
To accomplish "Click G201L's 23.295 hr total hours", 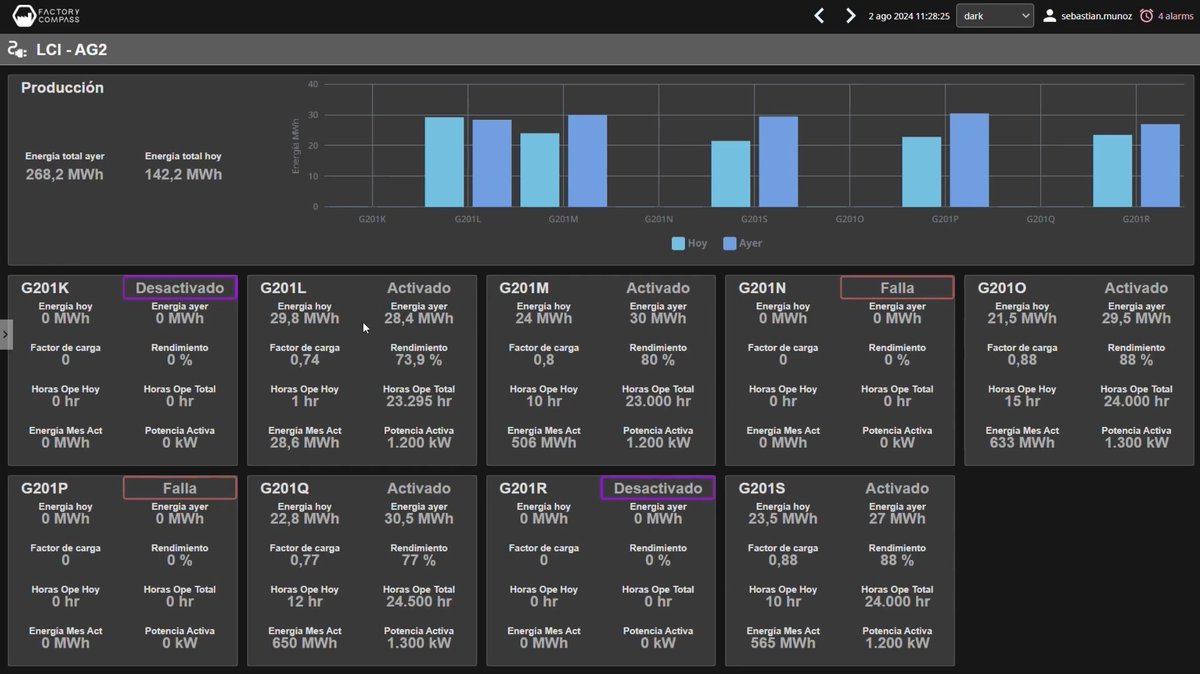I will (x=418, y=402).
